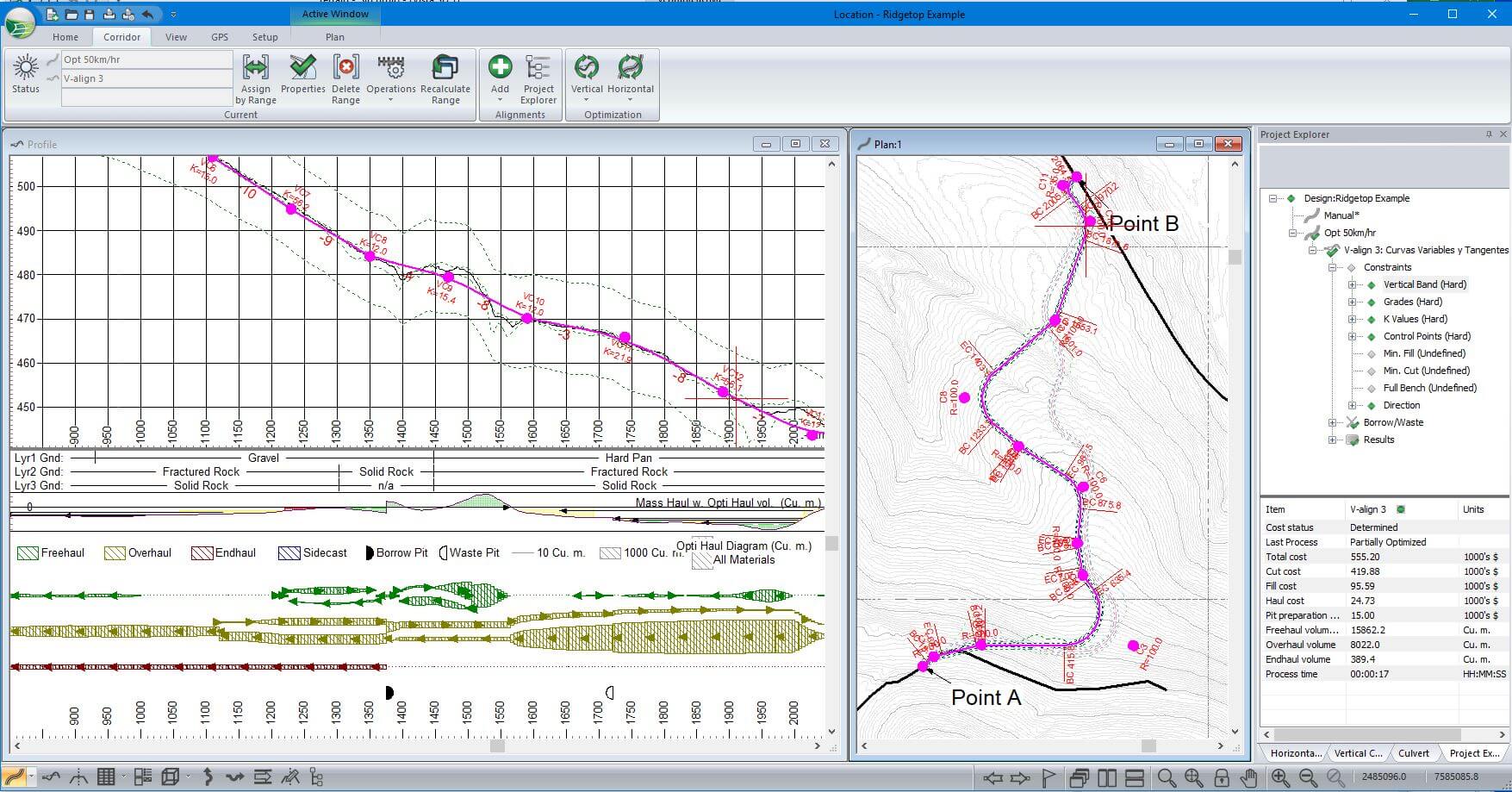Click the save icon in quick access toolbar
1512x792 pixels.
(90, 15)
